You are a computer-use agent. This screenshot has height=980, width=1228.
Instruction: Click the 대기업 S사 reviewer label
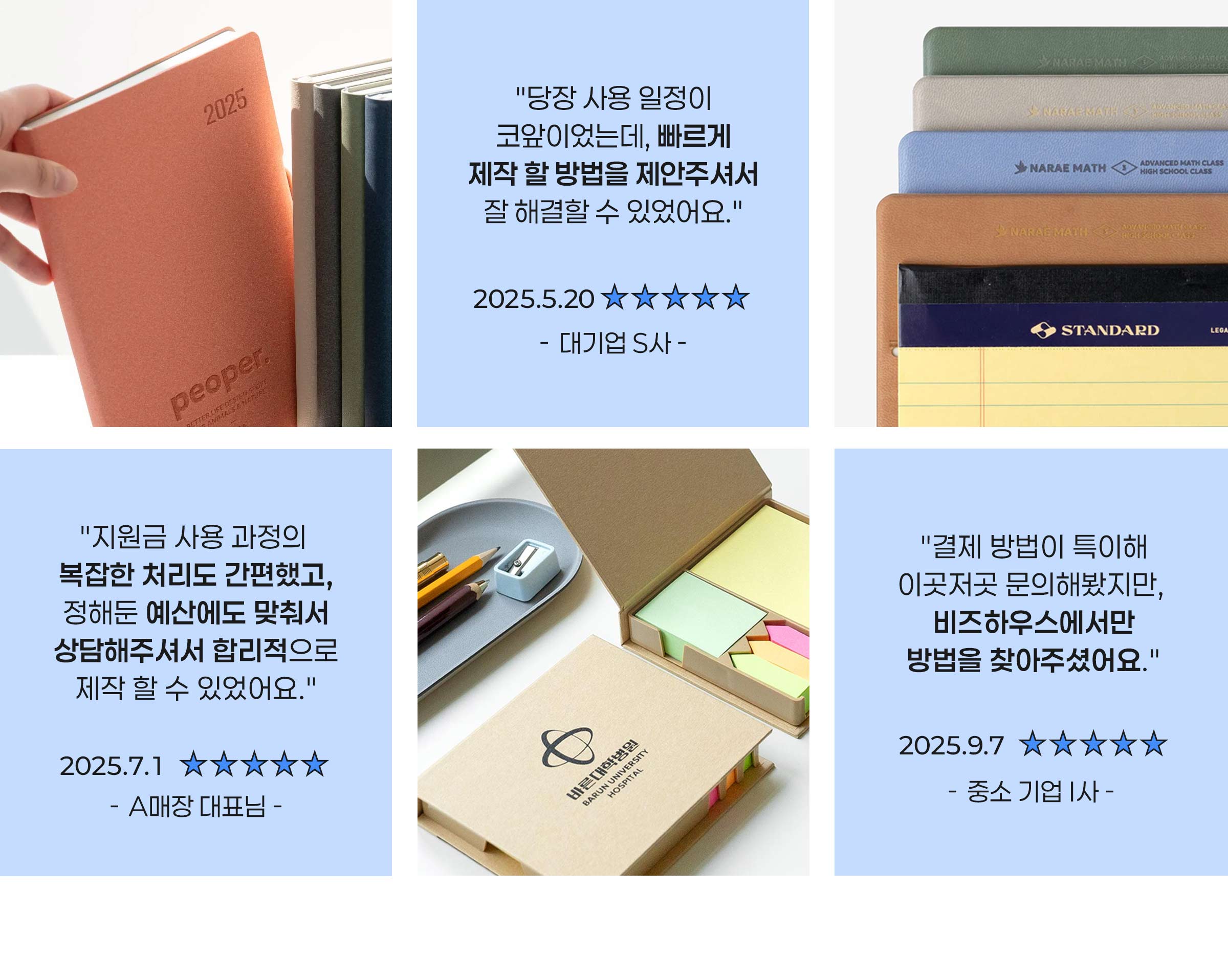[613, 343]
